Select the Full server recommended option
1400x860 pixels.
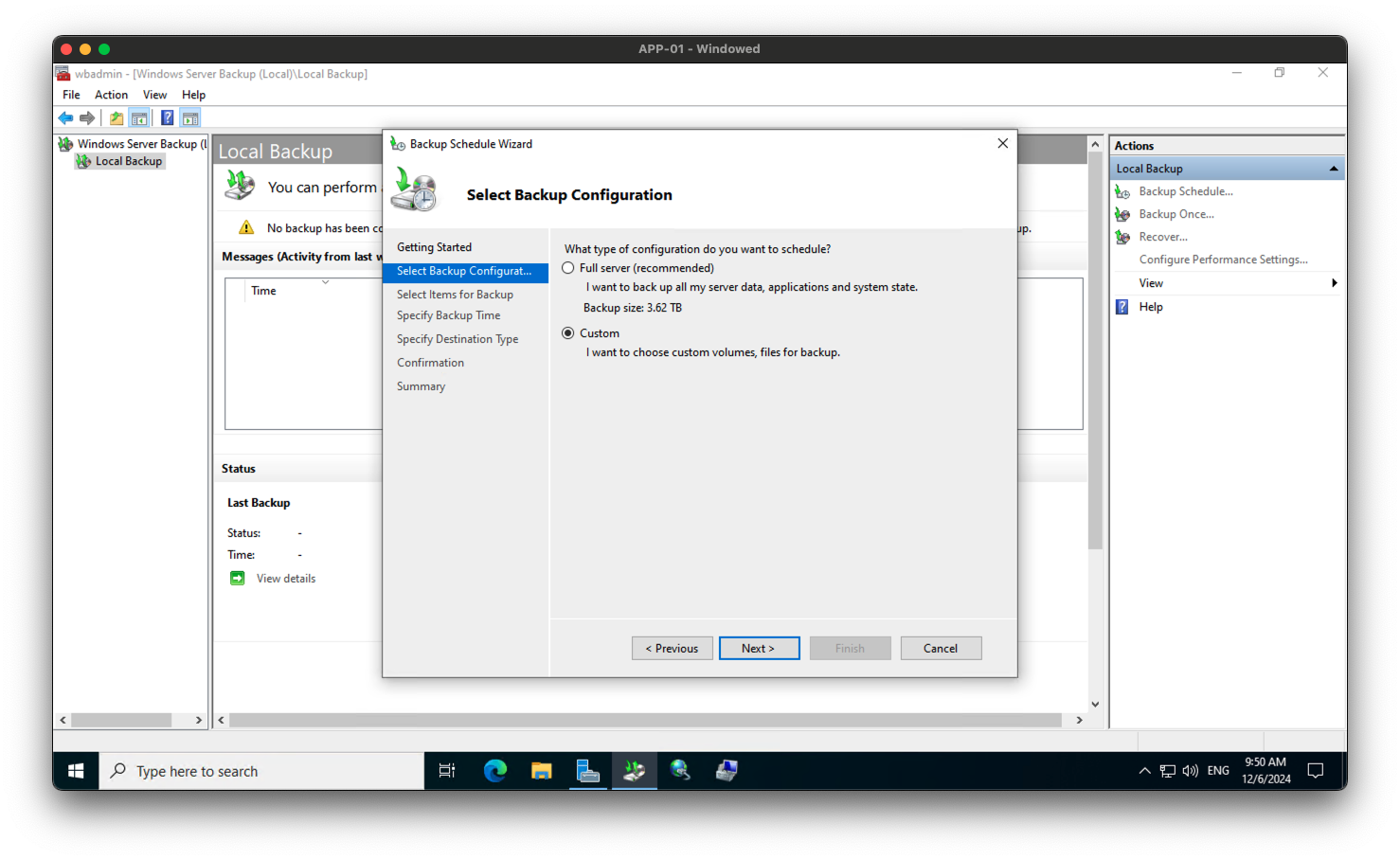pos(567,268)
